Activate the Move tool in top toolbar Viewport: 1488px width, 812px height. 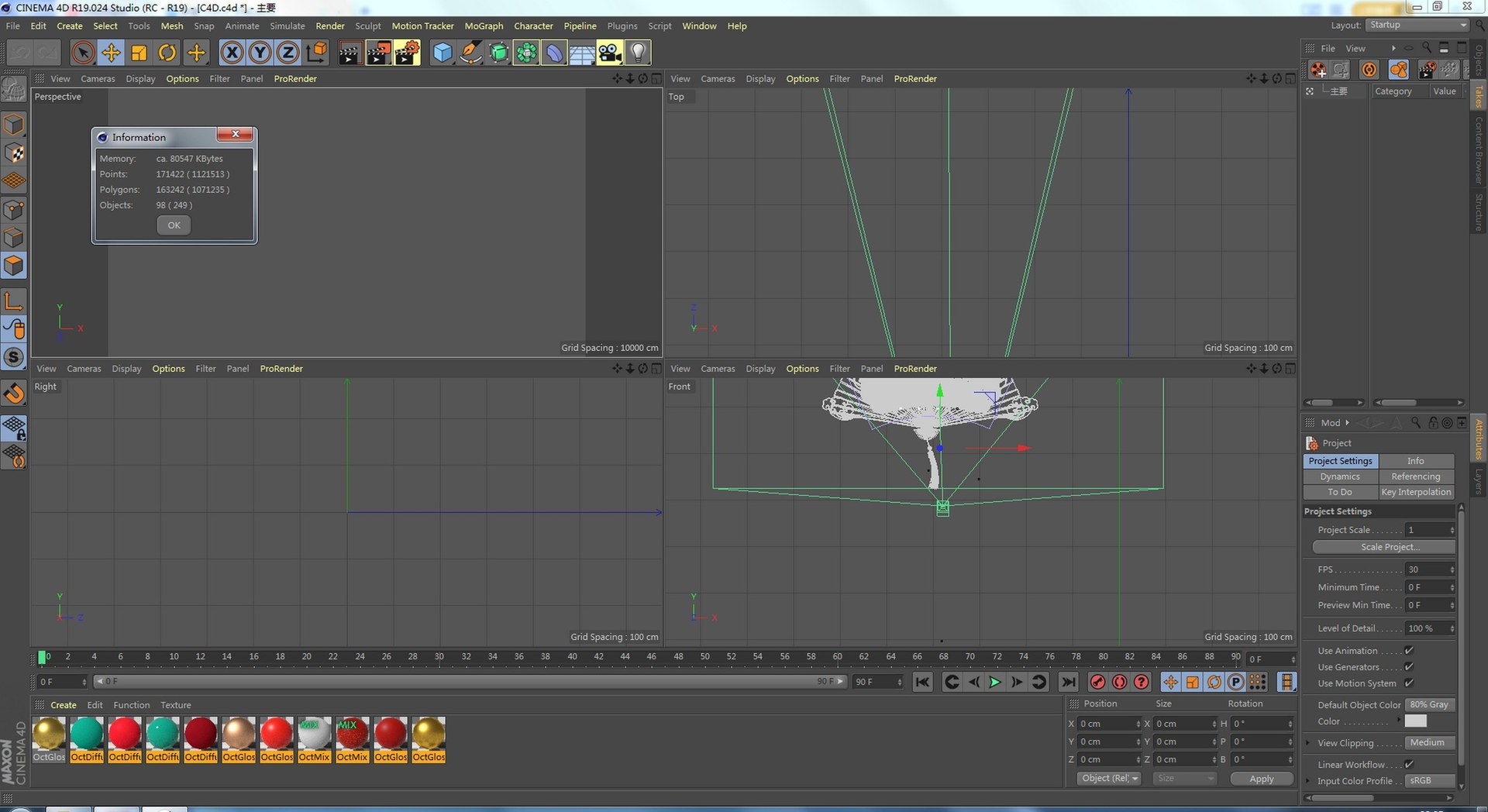111,53
